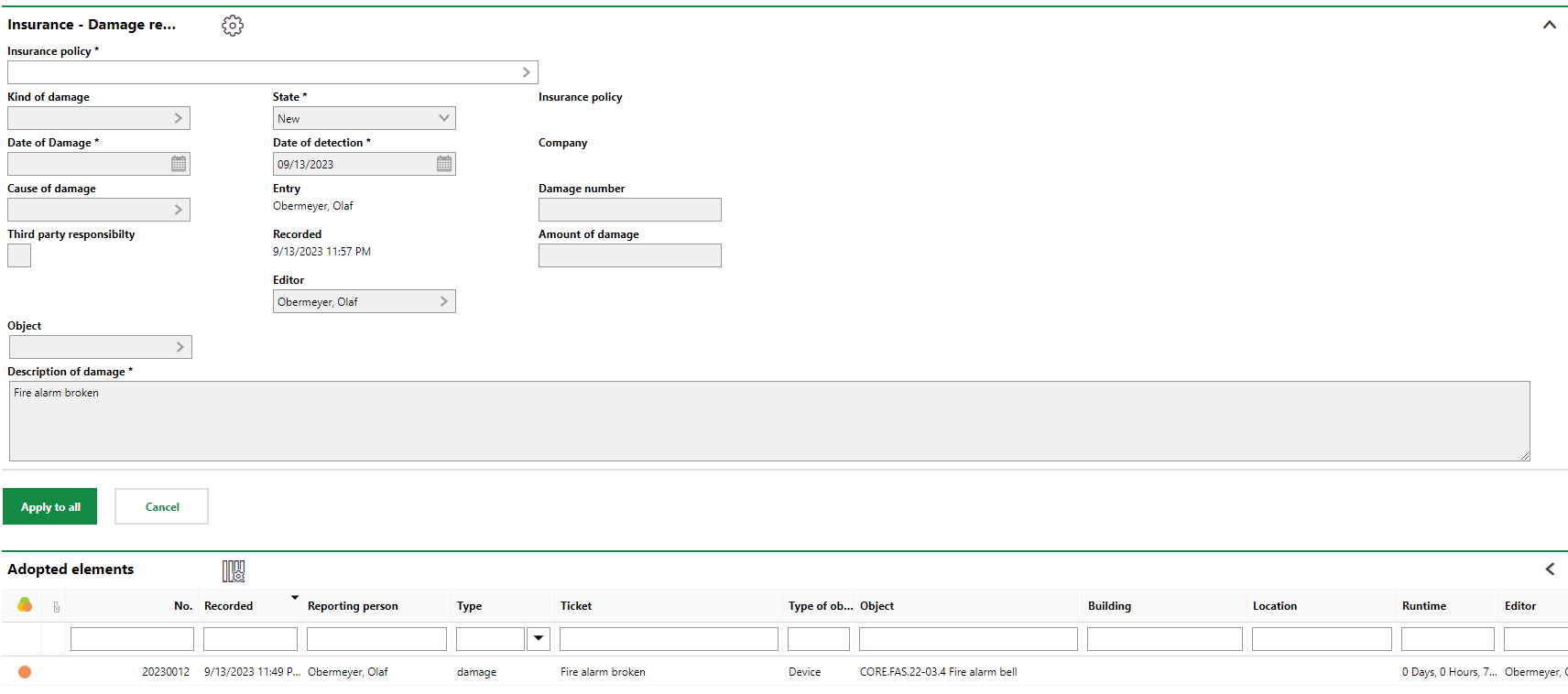The width and height of the screenshot is (1568, 694).
Task: Expand the State dropdown showing New
Action: pos(444,118)
